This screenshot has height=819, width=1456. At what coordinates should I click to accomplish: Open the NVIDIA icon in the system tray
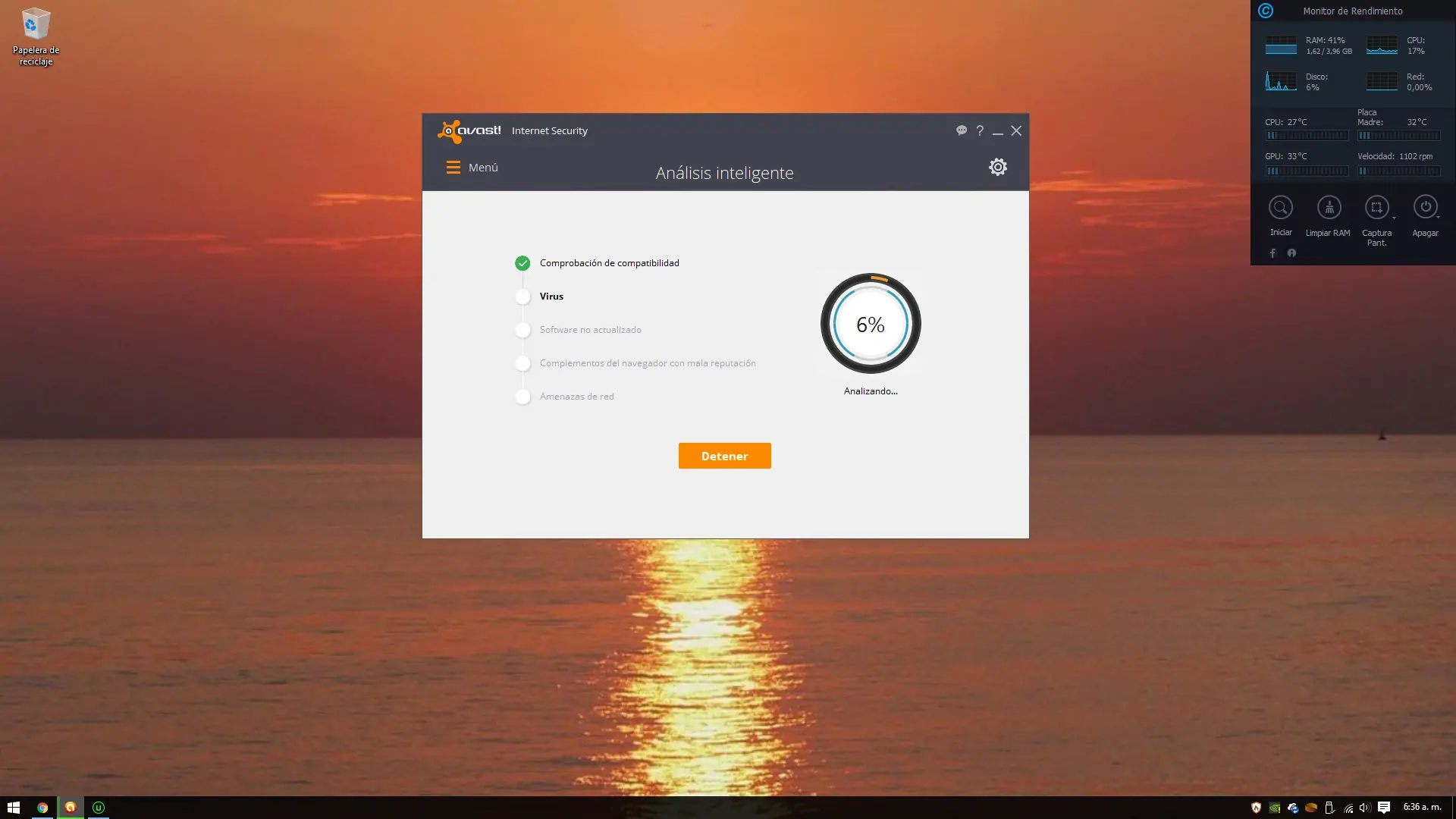point(1275,808)
